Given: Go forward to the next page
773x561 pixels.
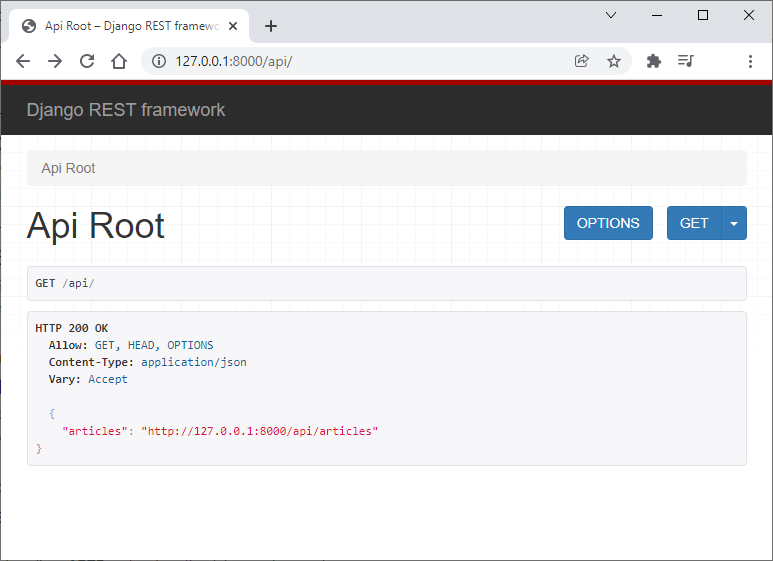Looking at the screenshot, I should point(55,61).
